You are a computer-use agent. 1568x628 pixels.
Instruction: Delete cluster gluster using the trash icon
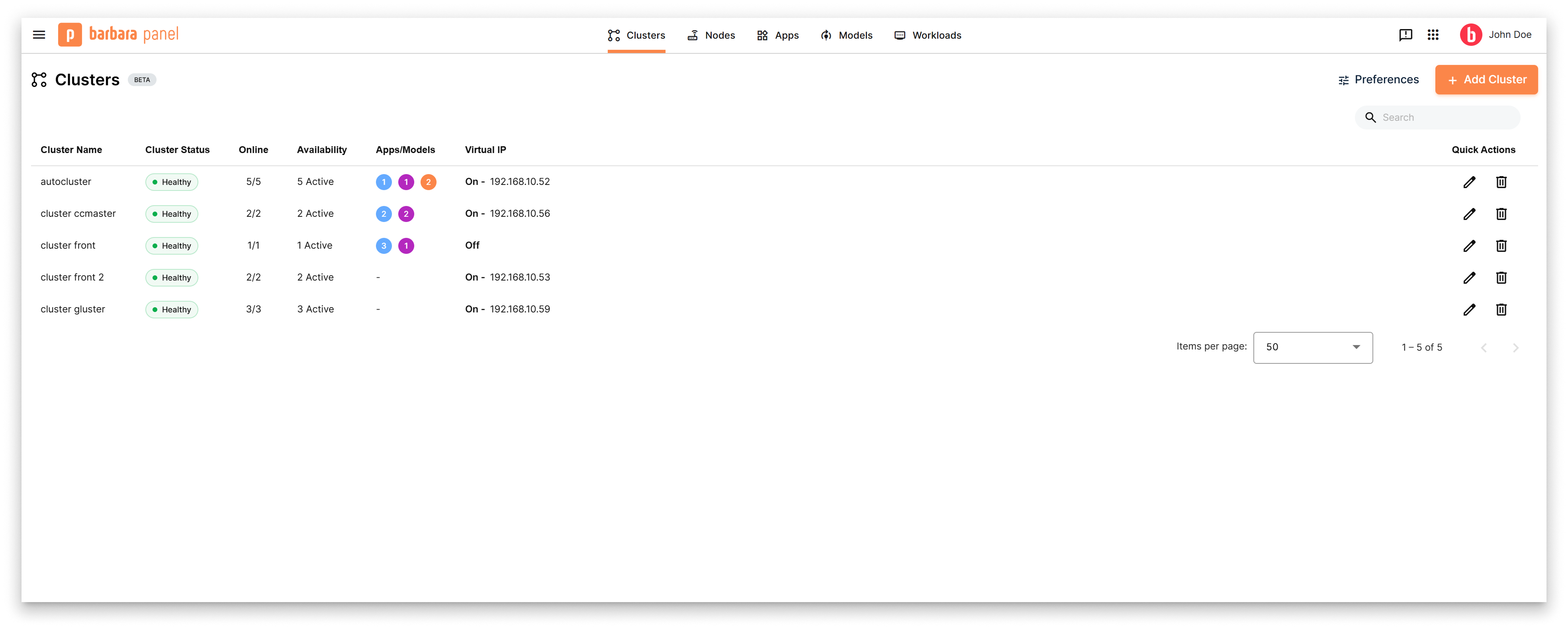[x=1501, y=310]
